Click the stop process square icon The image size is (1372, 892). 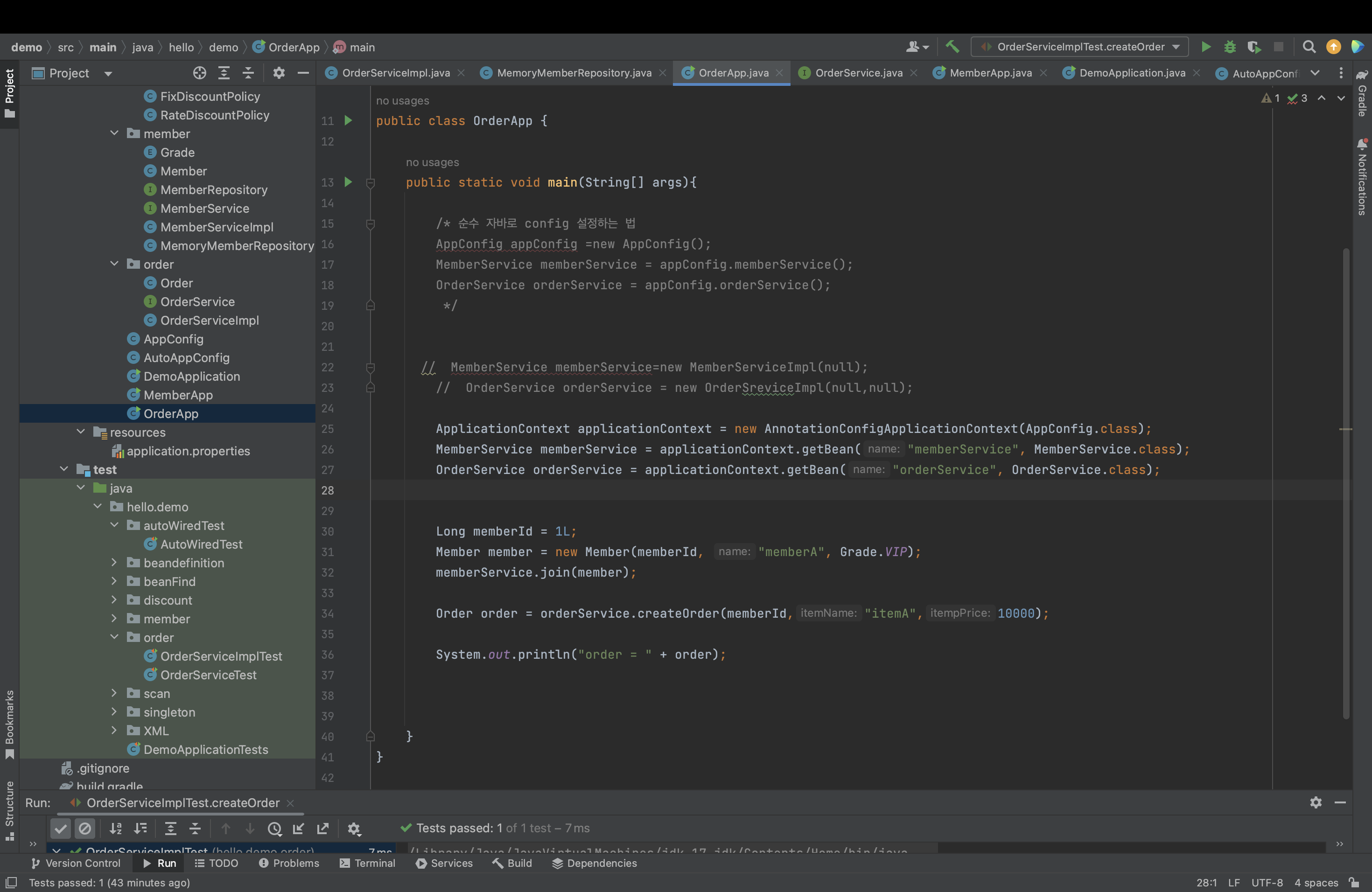(1278, 47)
